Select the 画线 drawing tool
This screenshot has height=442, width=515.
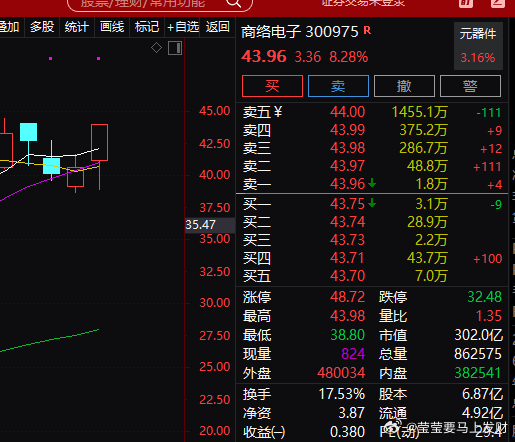tap(112, 27)
